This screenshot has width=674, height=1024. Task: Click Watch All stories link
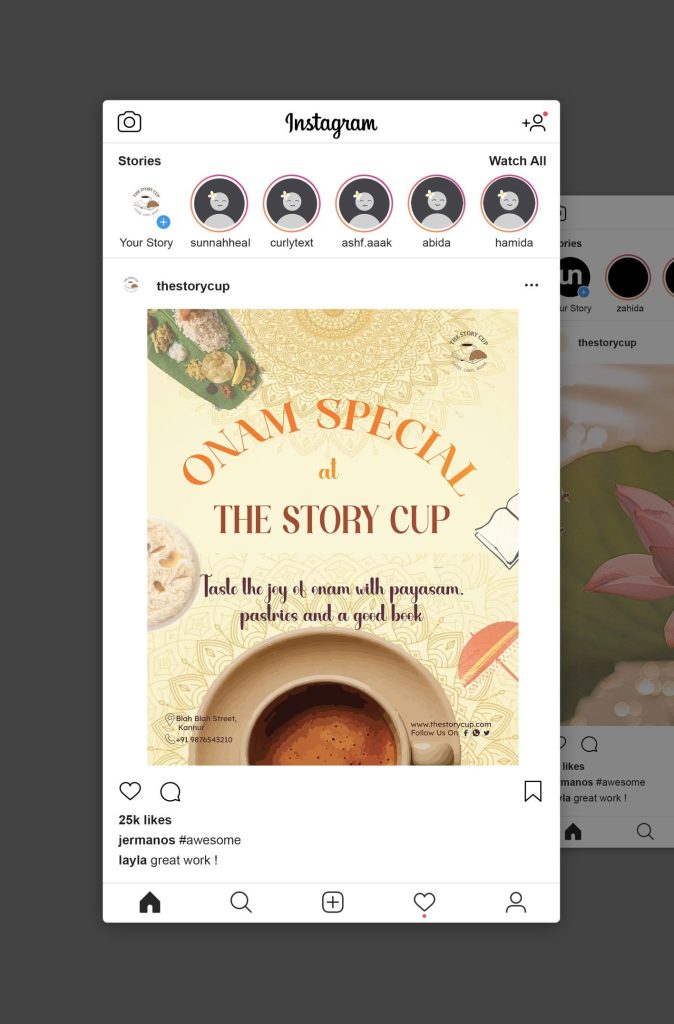[x=517, y=161]
